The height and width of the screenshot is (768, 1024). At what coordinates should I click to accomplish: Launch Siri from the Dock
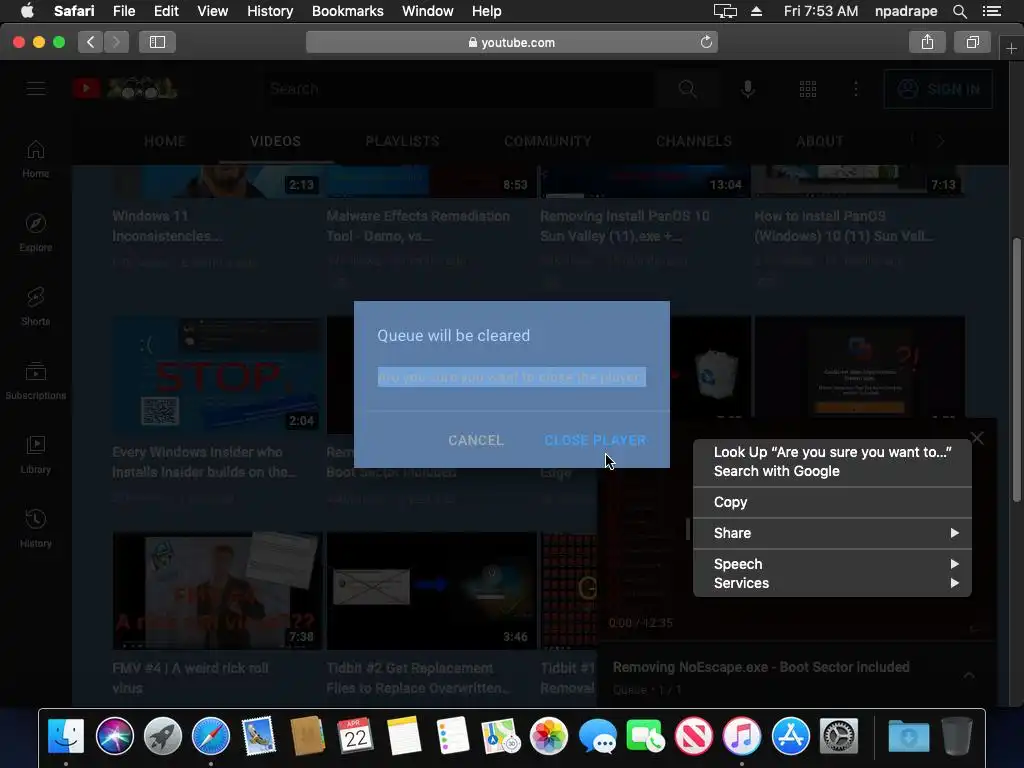114,737
